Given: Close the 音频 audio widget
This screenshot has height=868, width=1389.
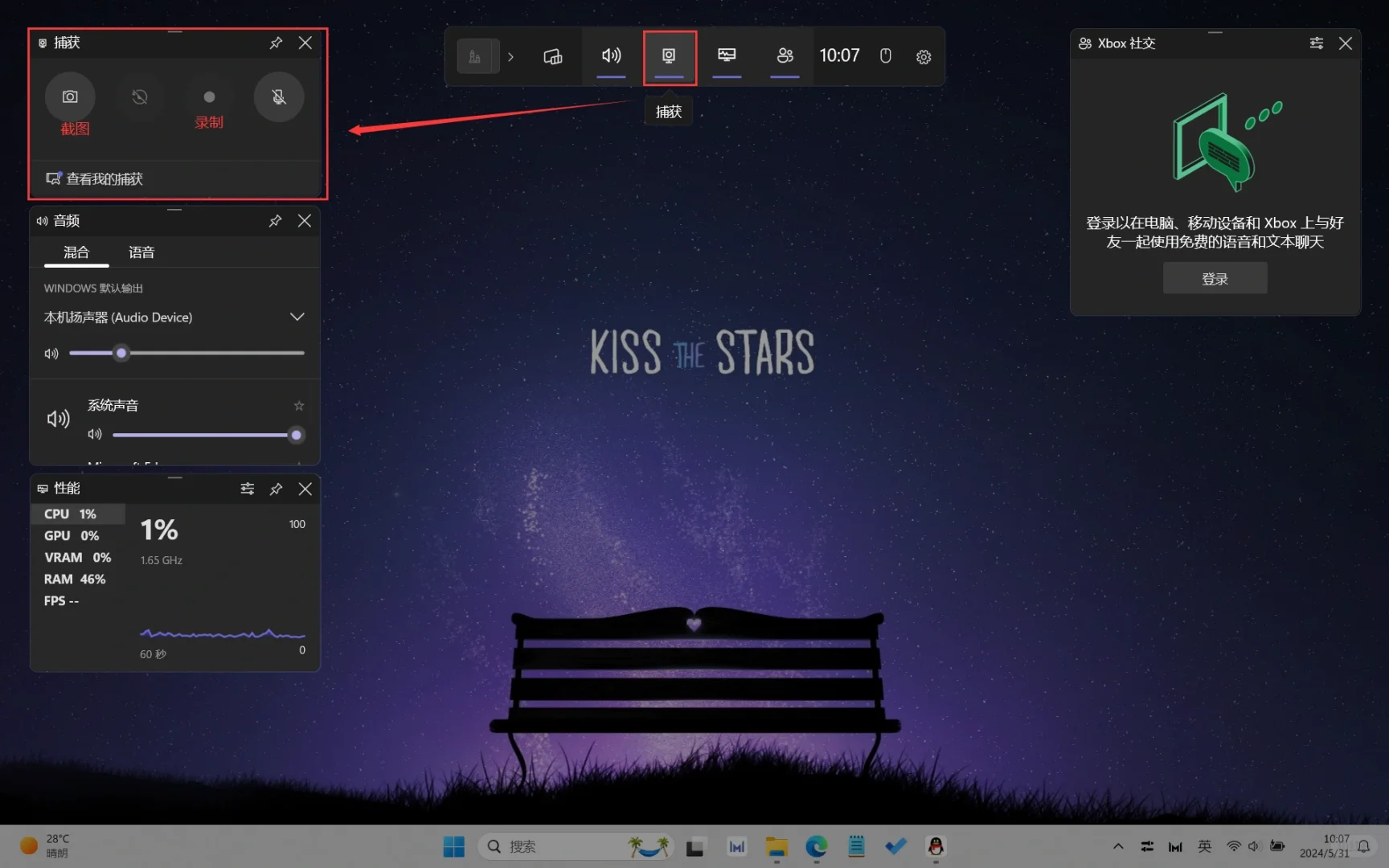Looking at the screenshot, I should (305, 221).
